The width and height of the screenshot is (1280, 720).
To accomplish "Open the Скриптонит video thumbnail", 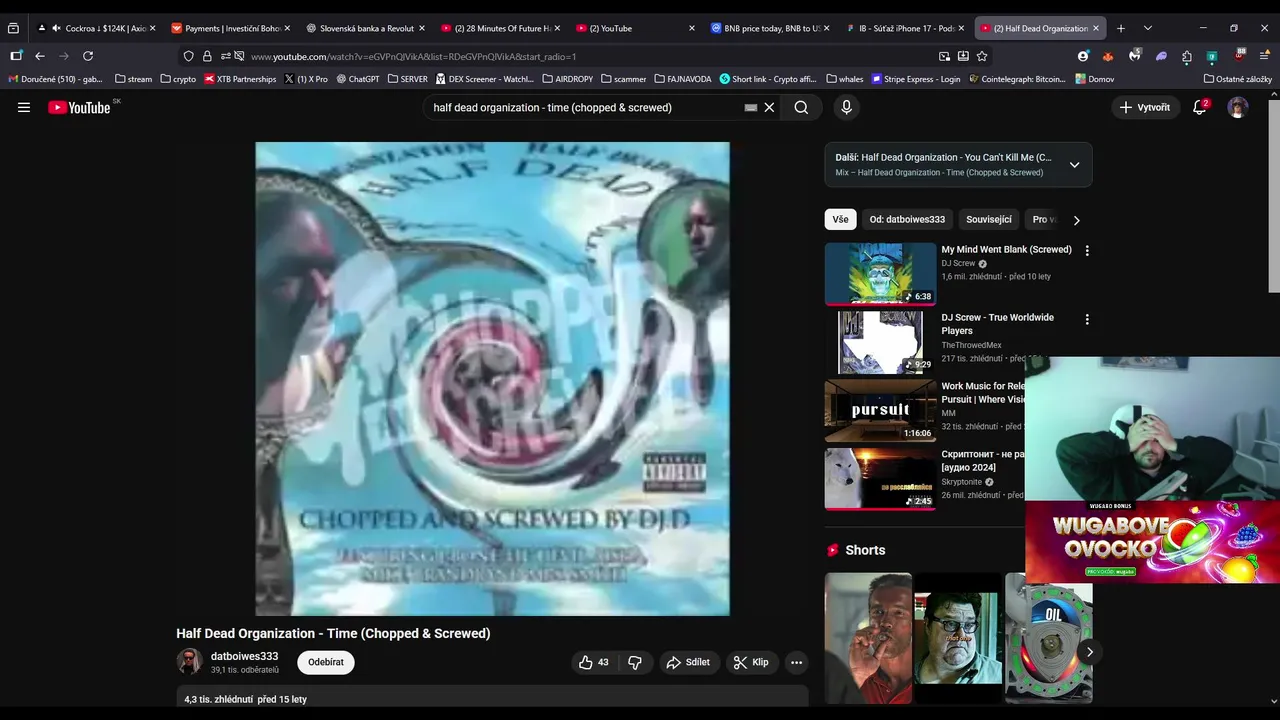I will coord(880,478).
